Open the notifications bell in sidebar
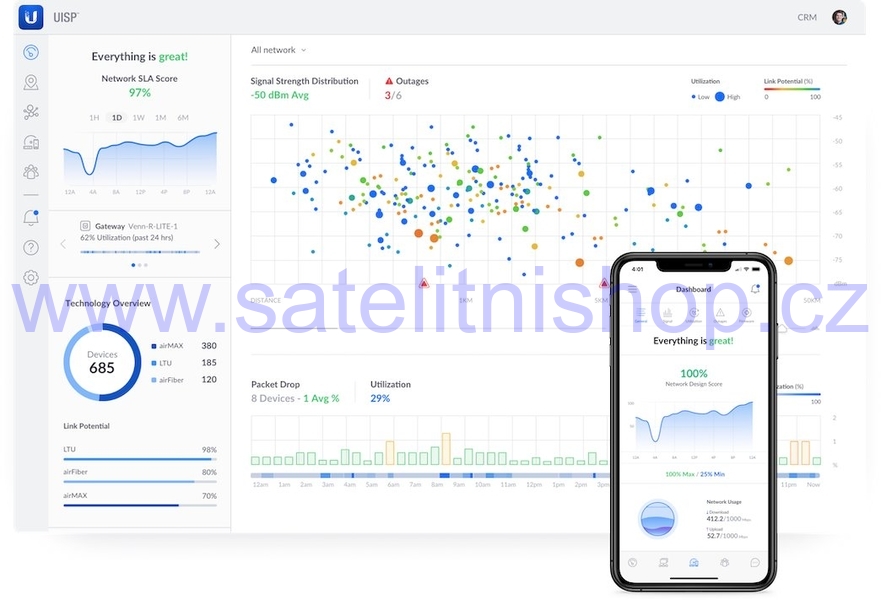The image size is (881, 600). 31,217
